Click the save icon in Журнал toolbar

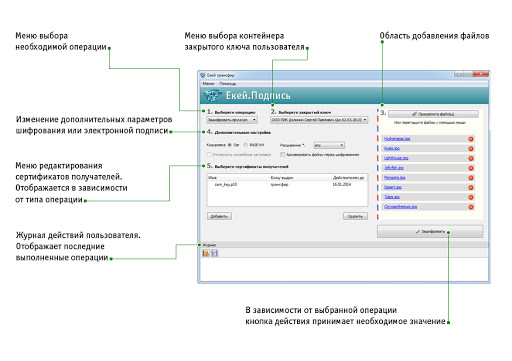tap(214, 253)
